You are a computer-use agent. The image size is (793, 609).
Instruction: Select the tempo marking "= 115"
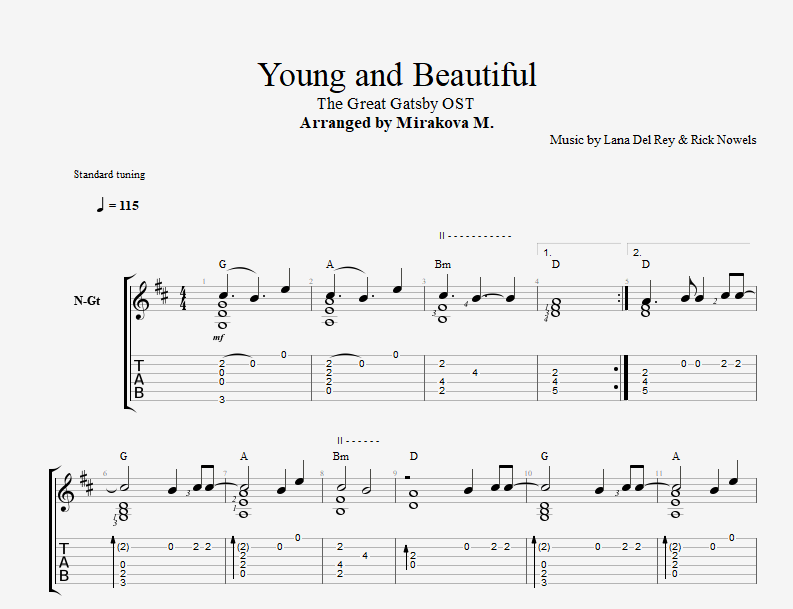118,205
